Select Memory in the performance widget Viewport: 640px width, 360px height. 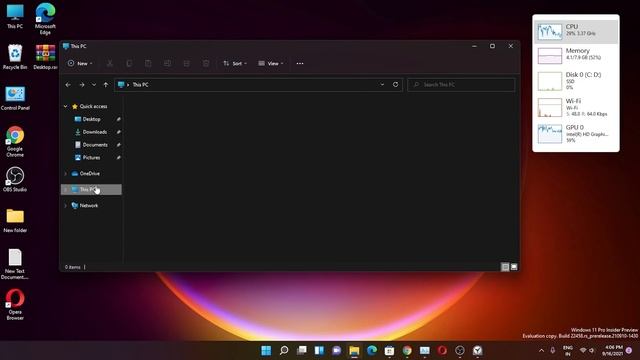[x=576, y=55]
